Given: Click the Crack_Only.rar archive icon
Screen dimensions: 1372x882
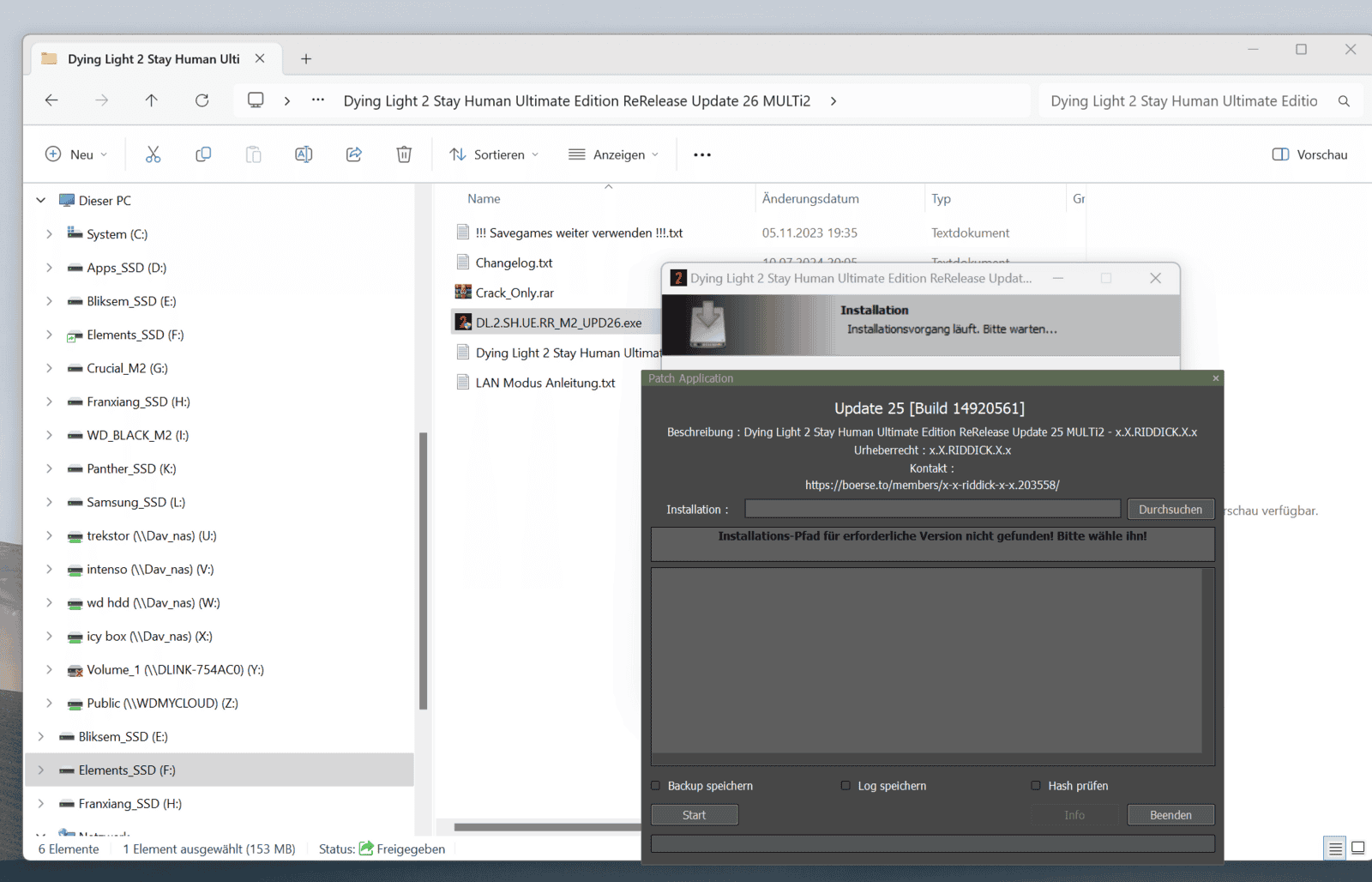Looking at the screenshot, I should [x=463, y=293].
